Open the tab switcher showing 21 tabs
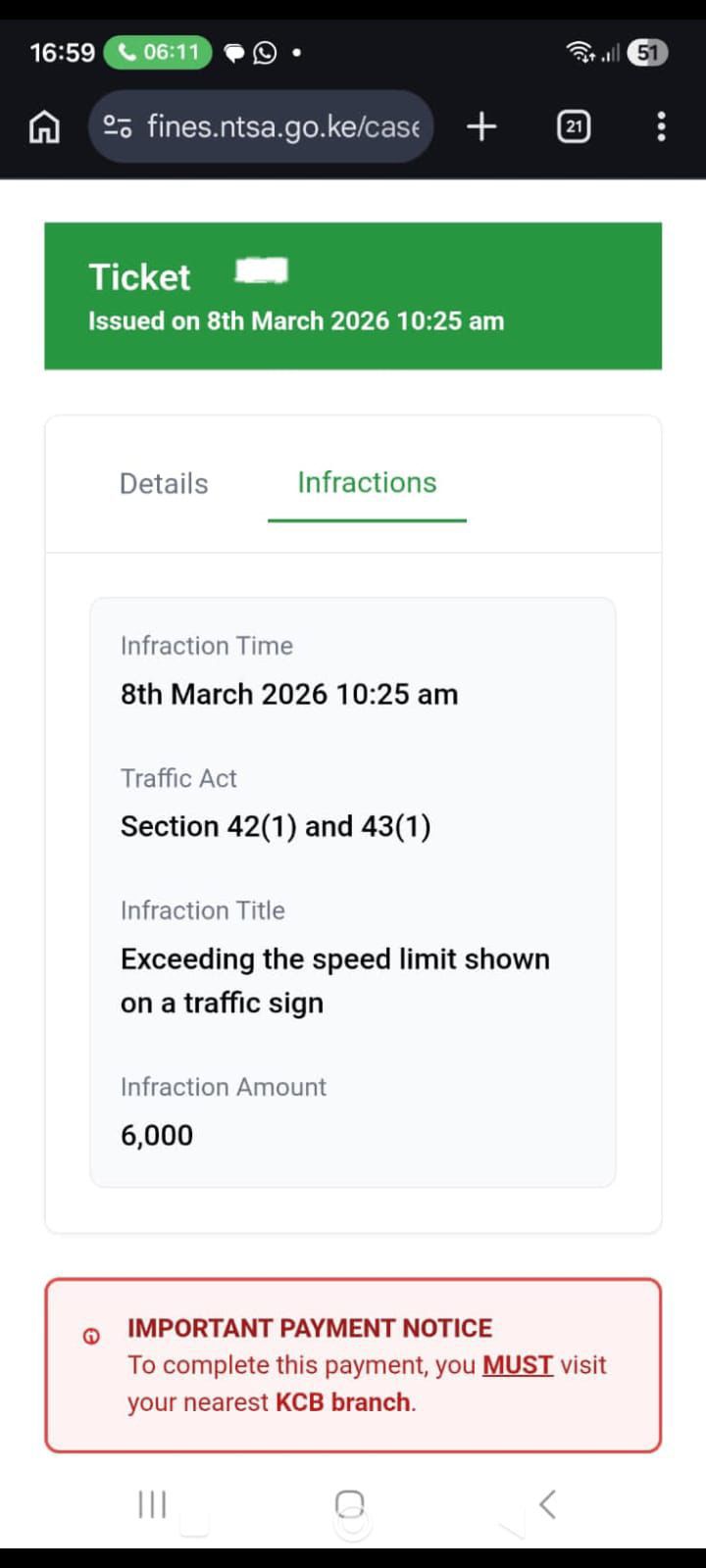This screenshot has width=706, height=1568. [x=574, y=126]
